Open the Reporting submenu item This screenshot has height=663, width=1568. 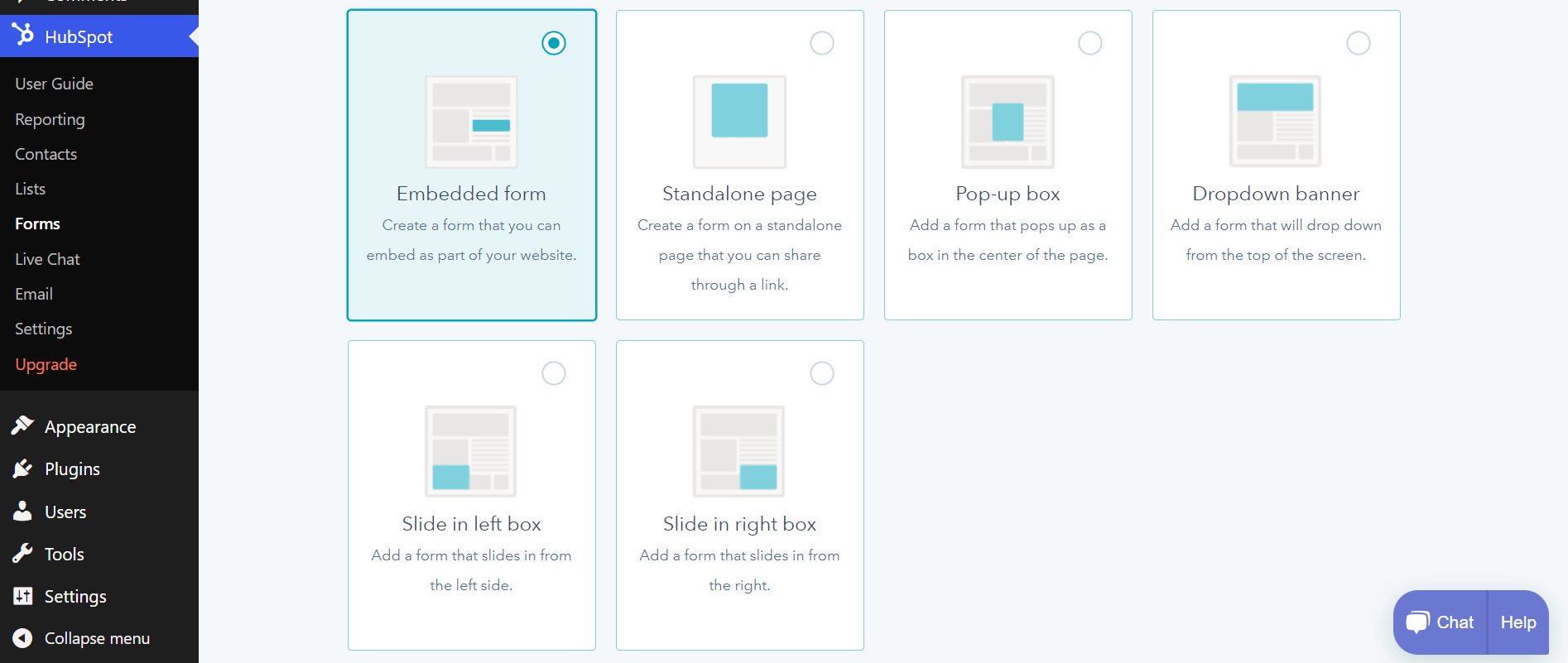tap(50, 119)
